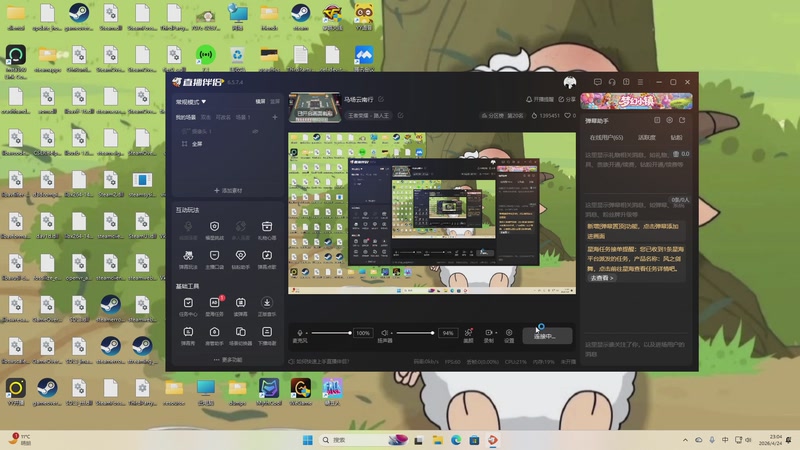Click the microphone 100% value field
The image size is (800, 450).
[x=363, y=333]
